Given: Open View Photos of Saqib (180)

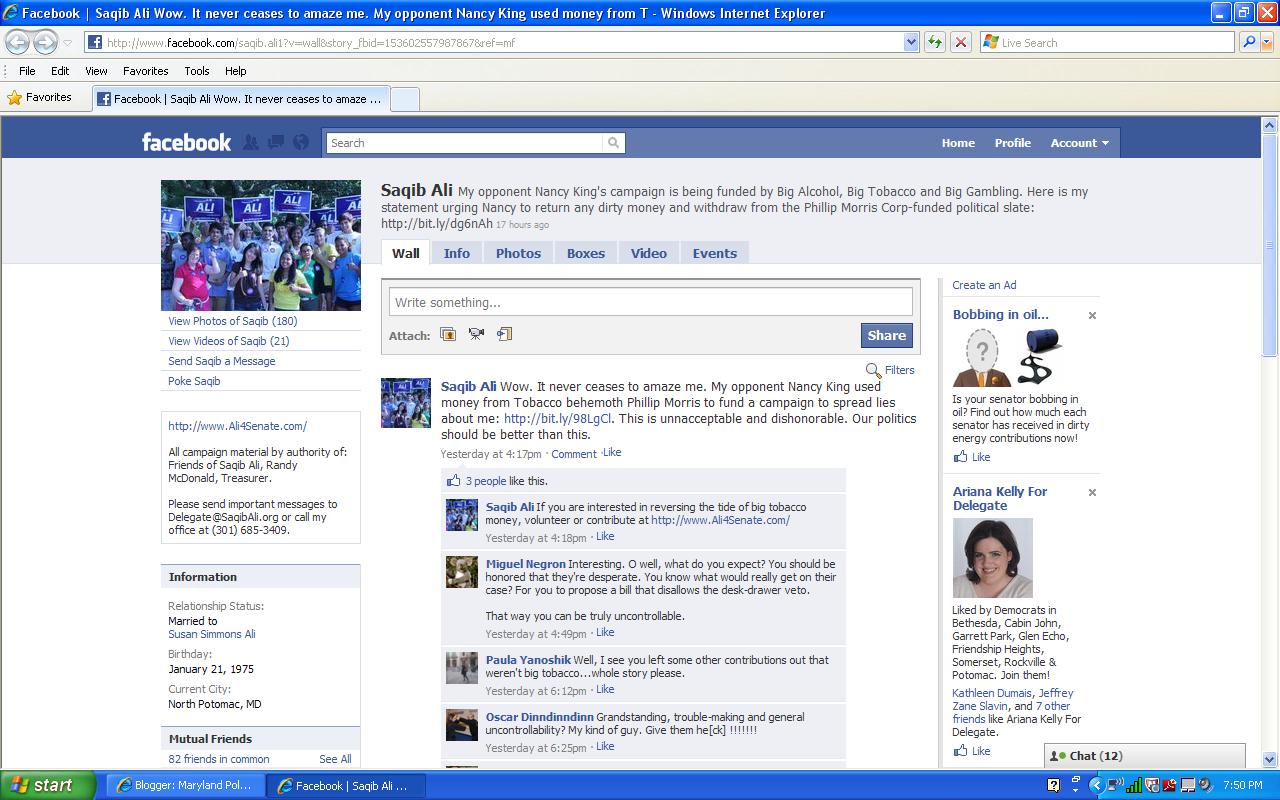Looking at the screenshot, I should (x=233, y=321).
